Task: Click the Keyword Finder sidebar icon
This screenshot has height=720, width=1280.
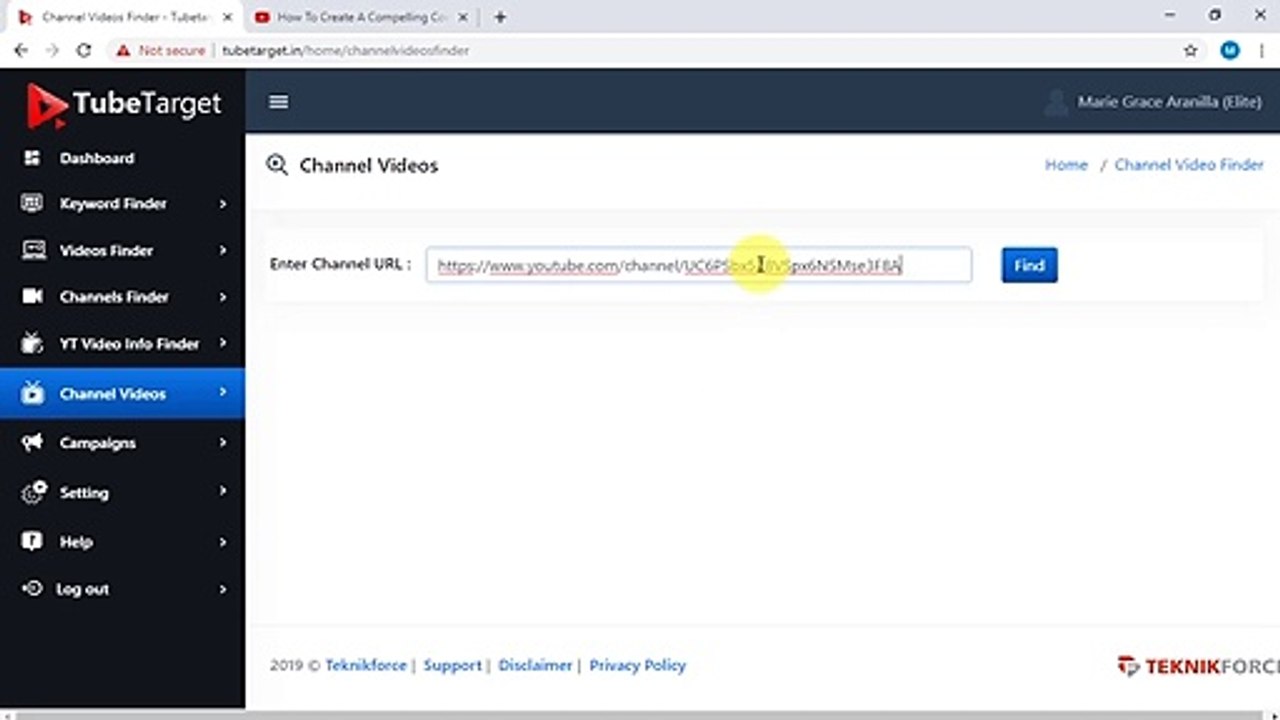Action: tap(32, 203)
